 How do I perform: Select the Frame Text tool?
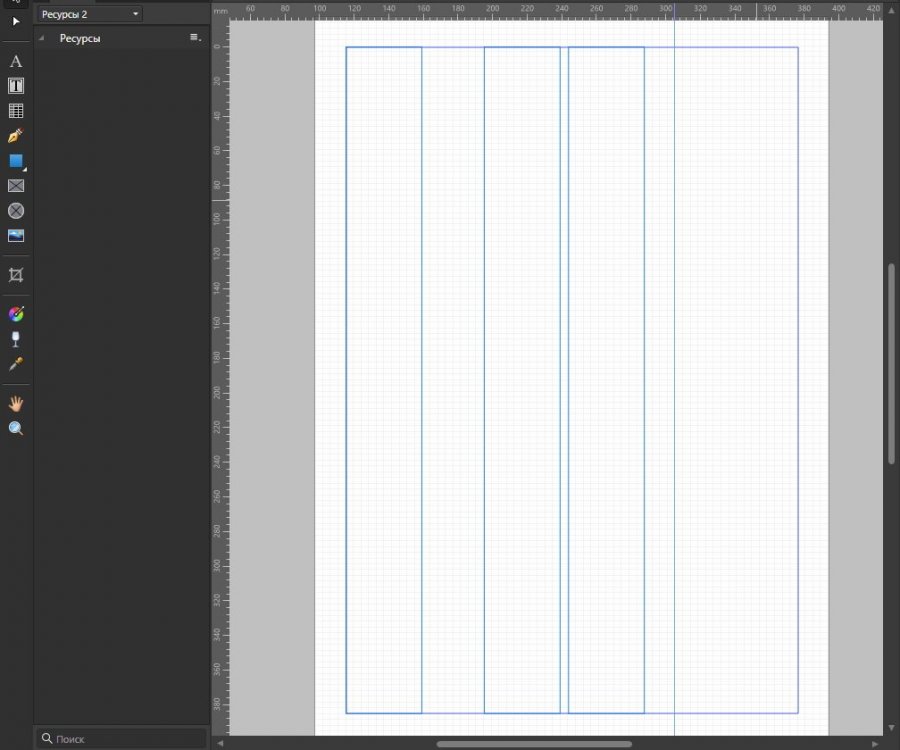[16, 86]
